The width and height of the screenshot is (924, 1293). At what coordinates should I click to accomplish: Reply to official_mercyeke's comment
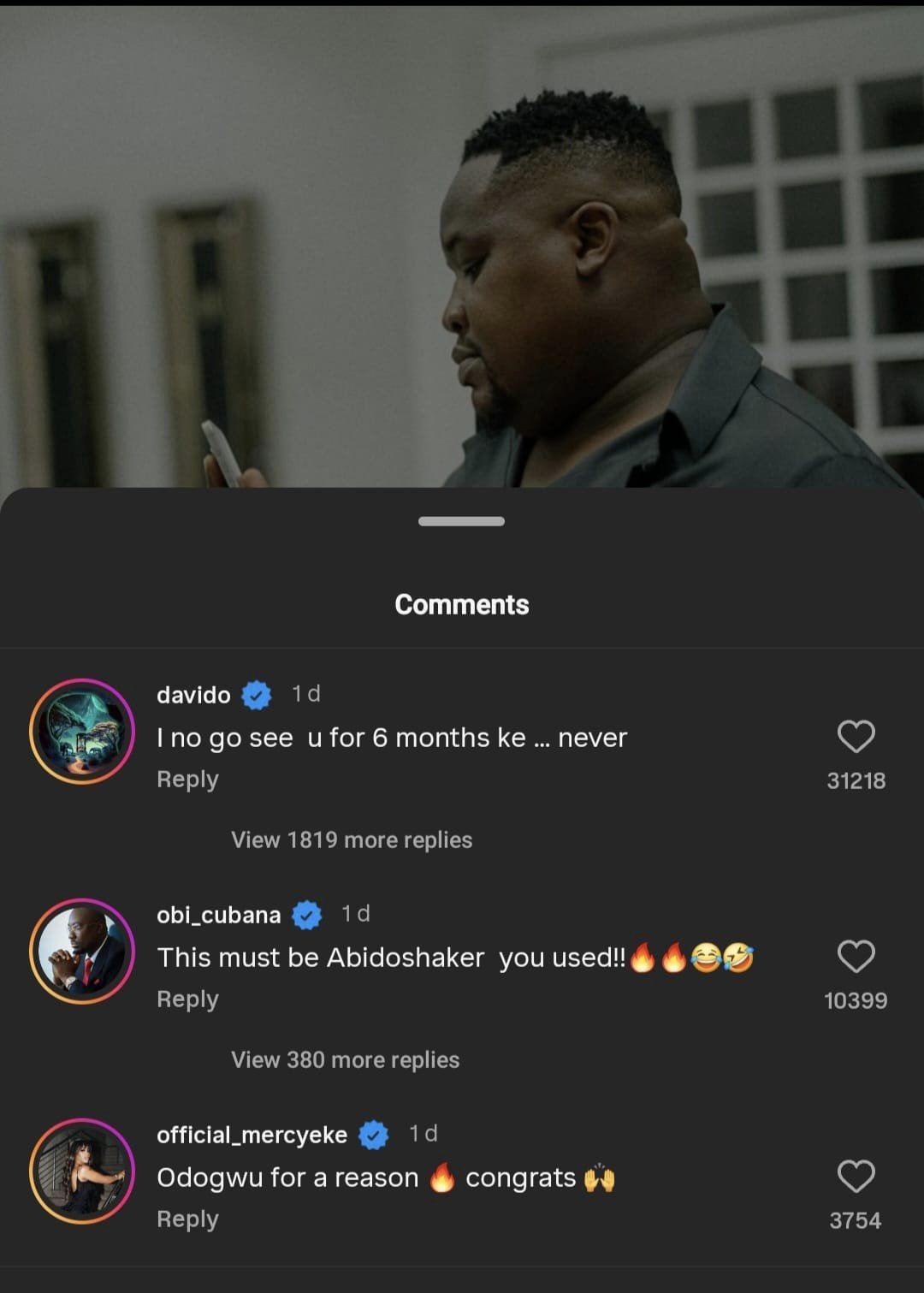(x=187, y=1219)
